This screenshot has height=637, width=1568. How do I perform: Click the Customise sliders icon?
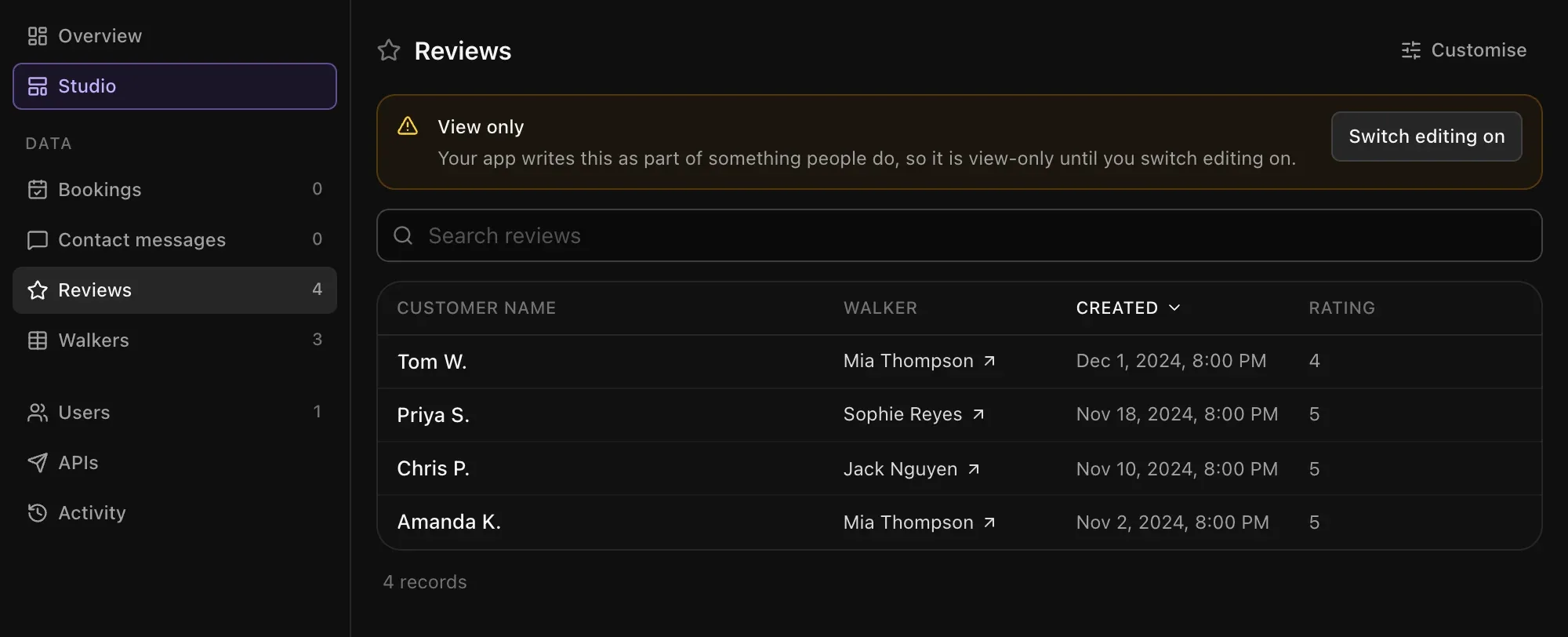click(1411, 50)
